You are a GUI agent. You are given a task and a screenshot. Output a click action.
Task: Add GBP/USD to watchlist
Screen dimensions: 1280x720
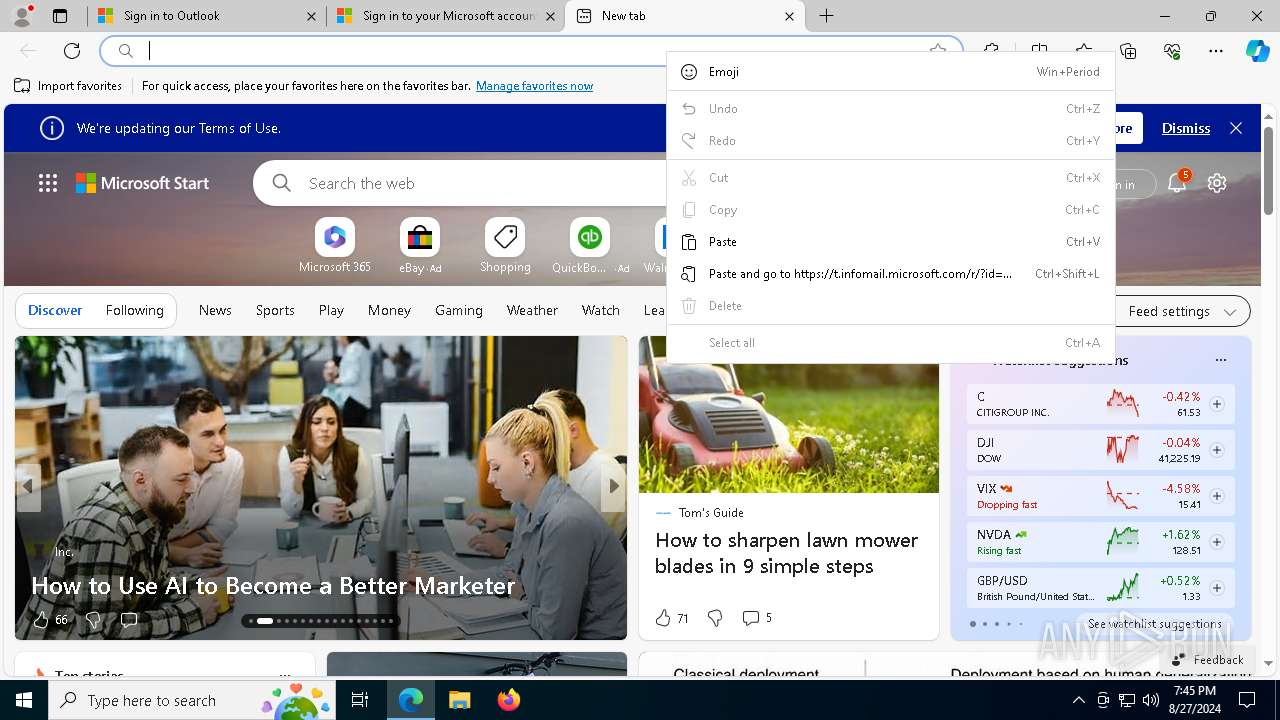point(1217,588)
